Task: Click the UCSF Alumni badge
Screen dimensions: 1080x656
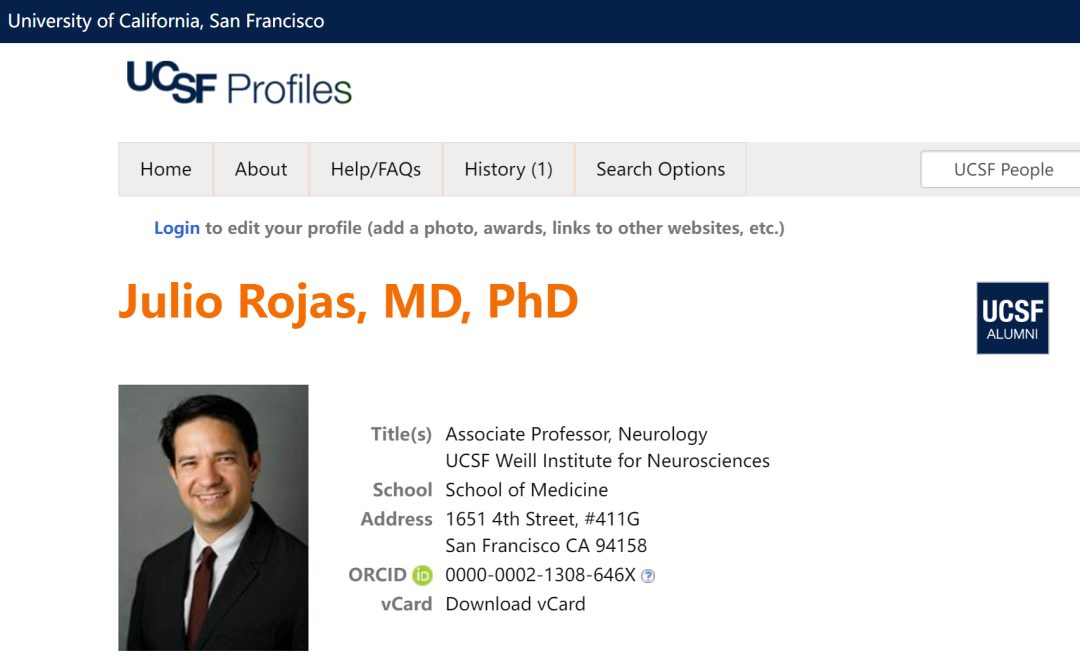Action: click(1012, 318)
